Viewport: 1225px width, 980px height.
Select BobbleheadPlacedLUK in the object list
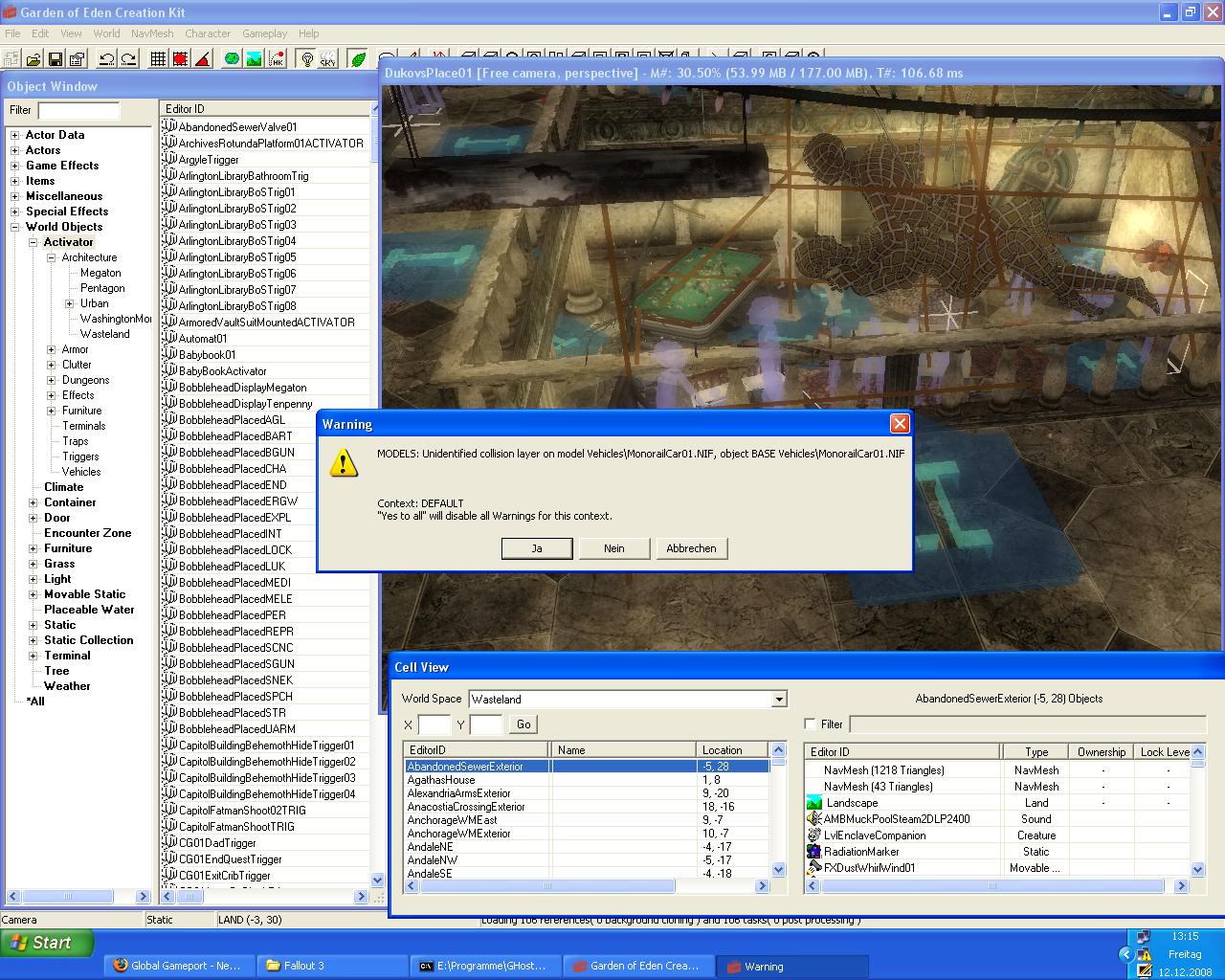coord(232,566)
